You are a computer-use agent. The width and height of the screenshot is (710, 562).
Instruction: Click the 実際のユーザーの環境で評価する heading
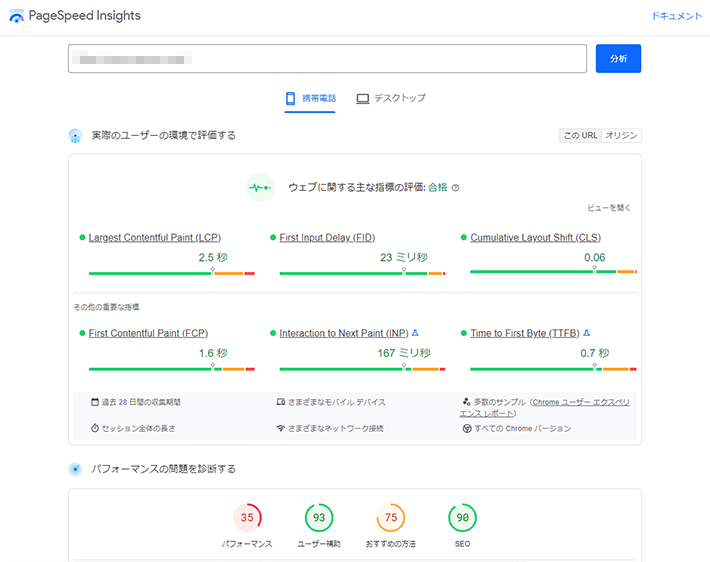pyautogui.click(x=163, y=135)
